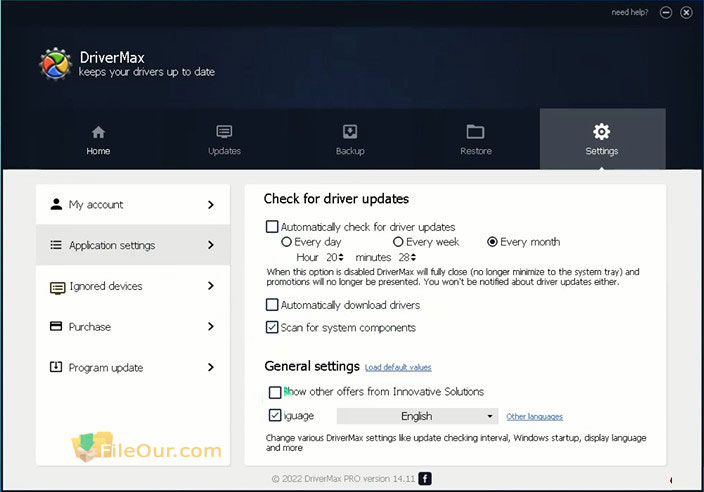Open Application settings menu item
The width and height of the screenshot is (704, 492).
(133, 245)
